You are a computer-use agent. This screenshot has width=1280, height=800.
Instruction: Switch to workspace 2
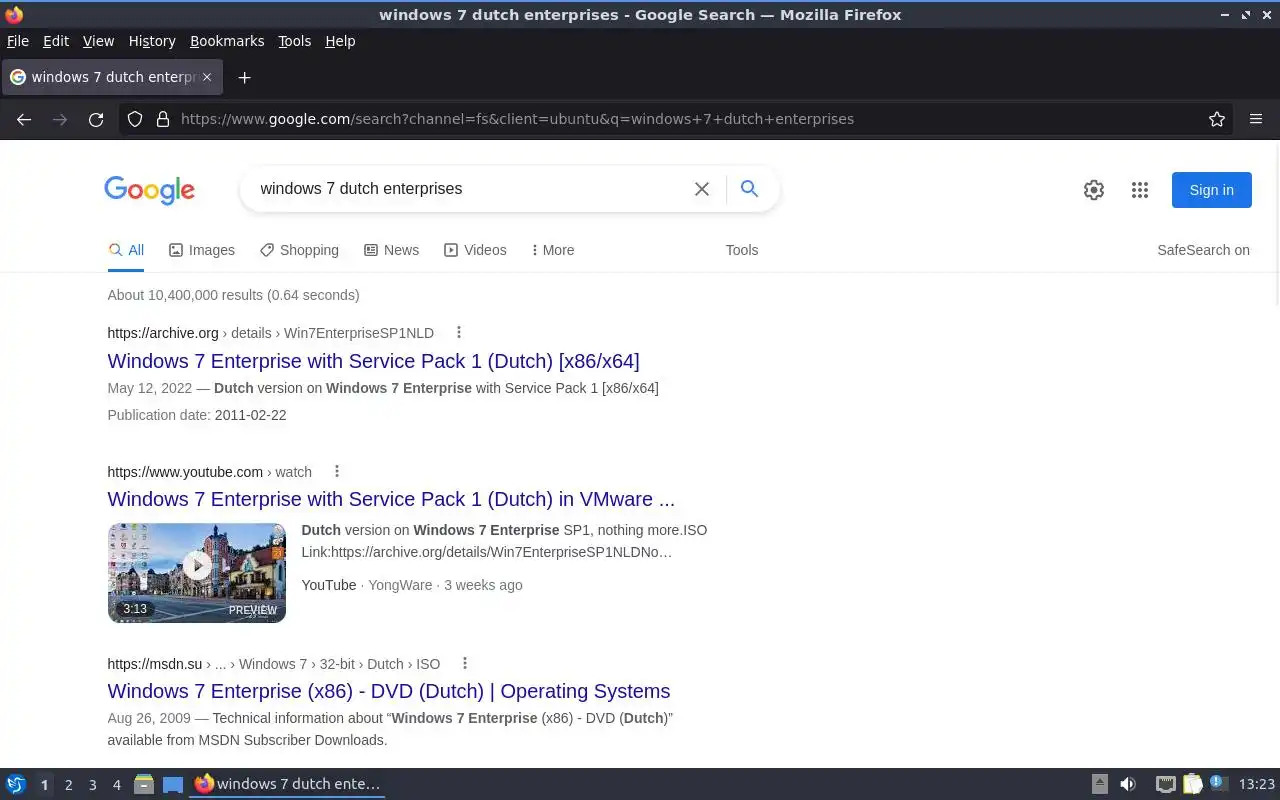(68, 785)
